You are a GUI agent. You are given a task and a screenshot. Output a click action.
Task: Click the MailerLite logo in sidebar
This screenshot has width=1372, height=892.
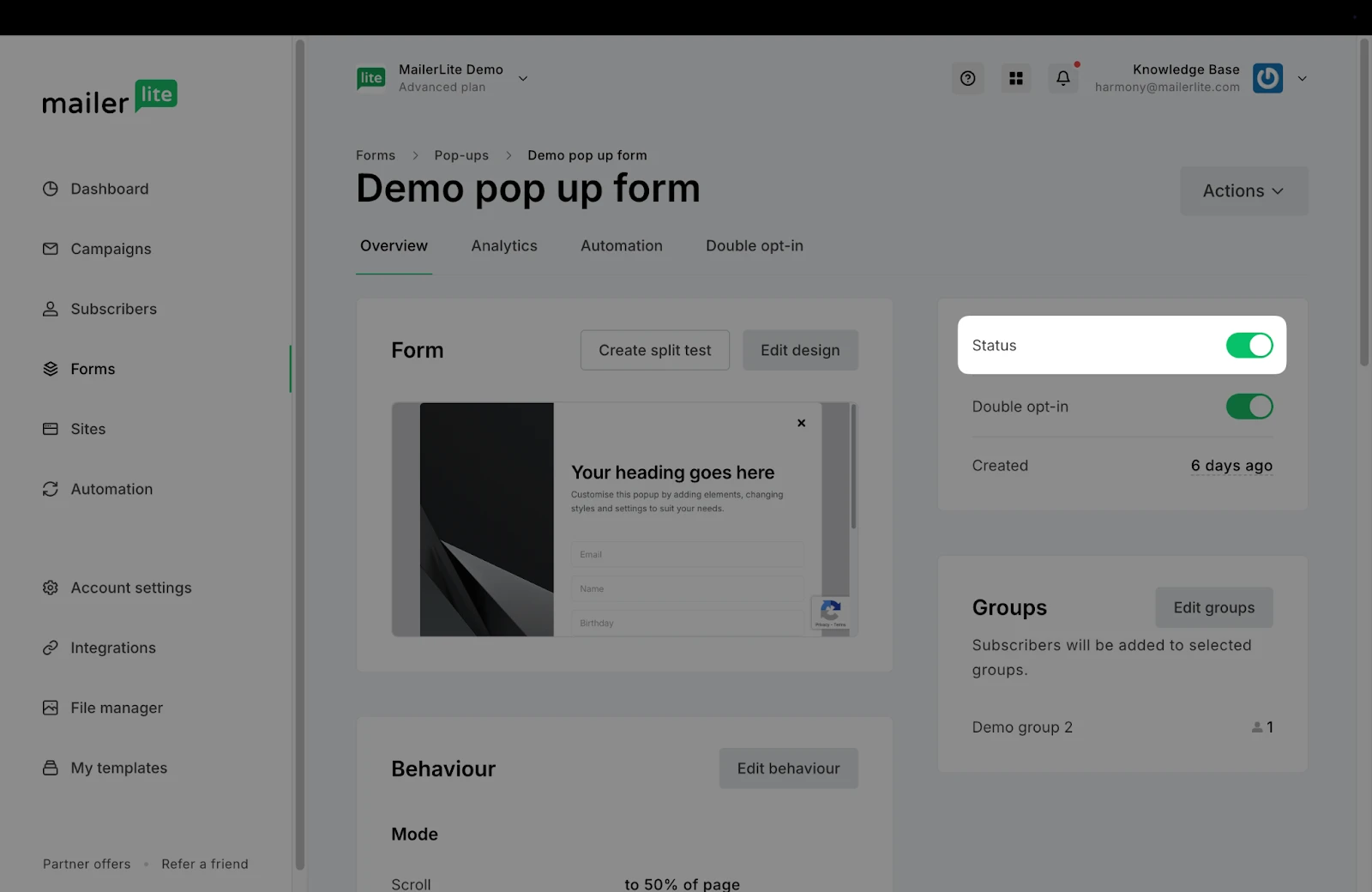[x=110, y=98]
